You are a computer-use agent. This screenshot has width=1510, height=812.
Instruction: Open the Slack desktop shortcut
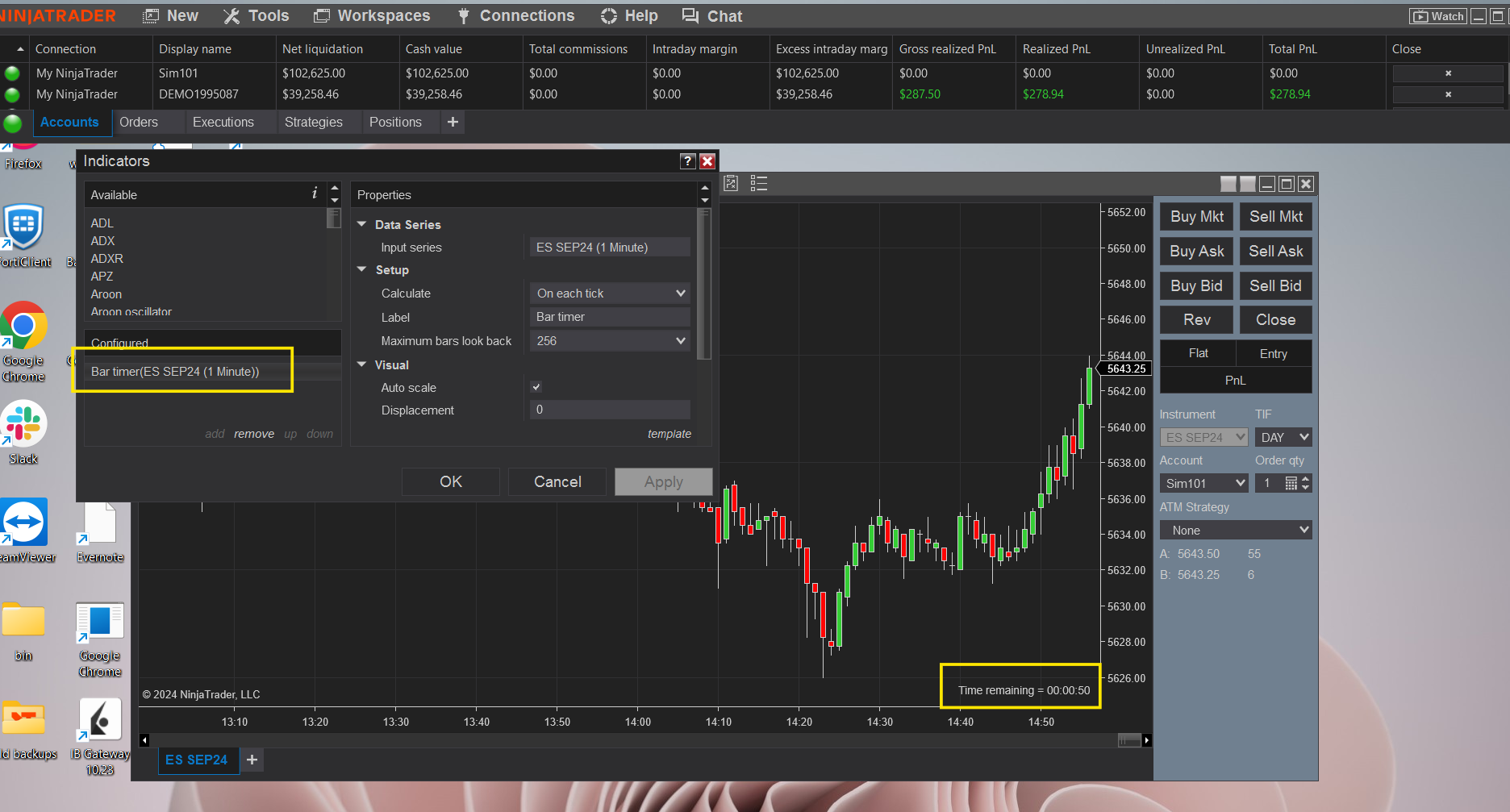[23, 433]
